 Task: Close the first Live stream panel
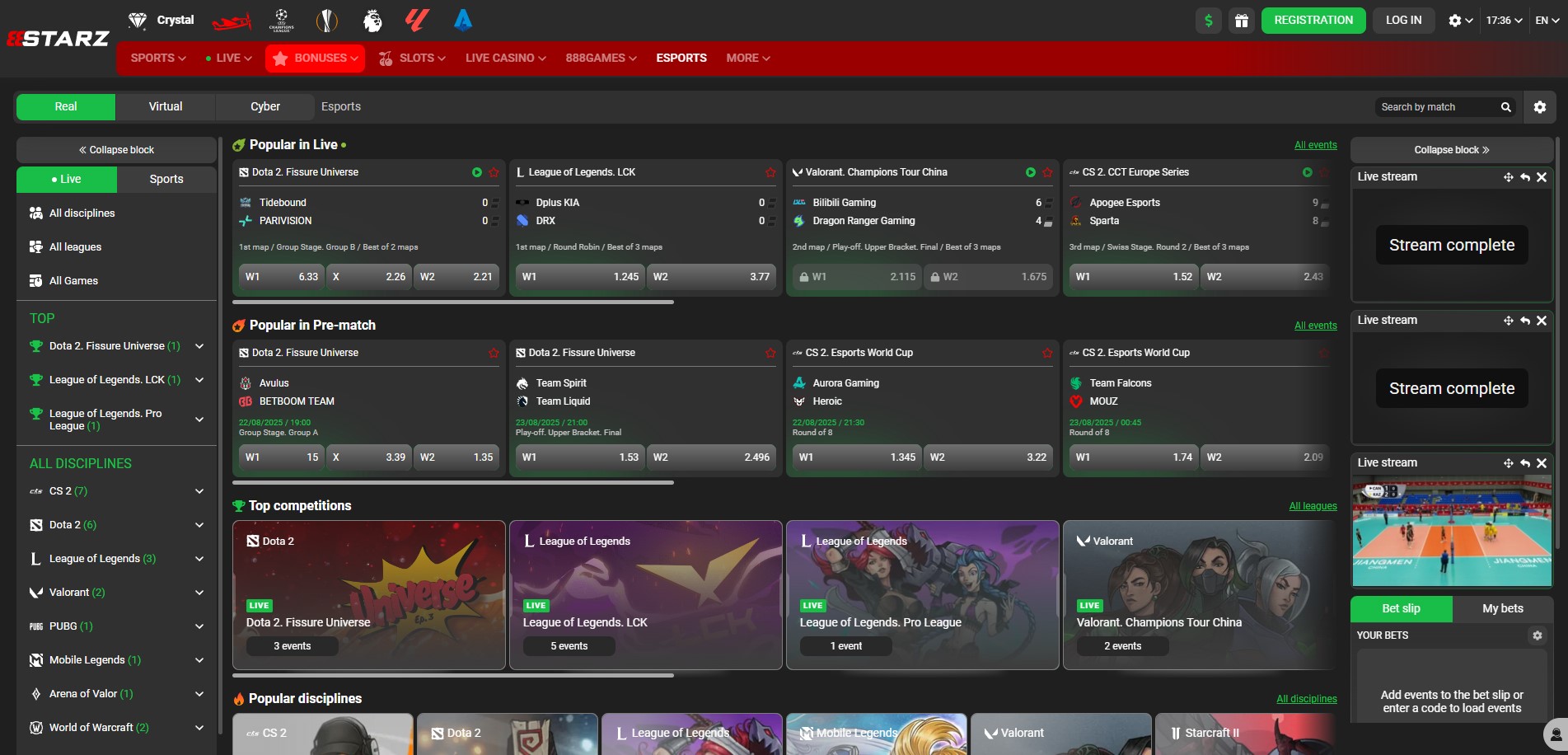pyautogui.click(x=1542, y=177)
